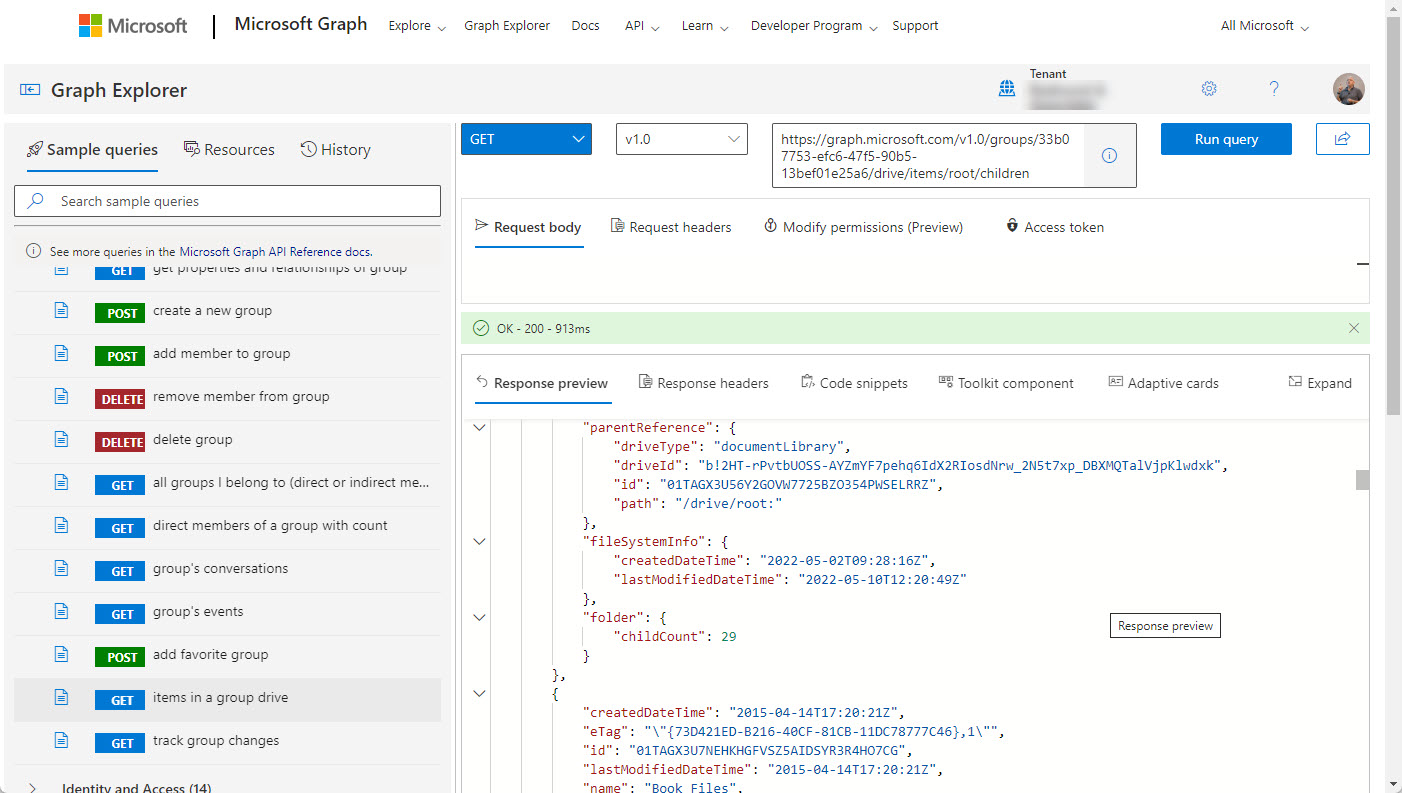Image resolution: width=1402 pixels, height=793 pixels.
Task: Expand the response area with Expand button
Action: [1320, 383]
